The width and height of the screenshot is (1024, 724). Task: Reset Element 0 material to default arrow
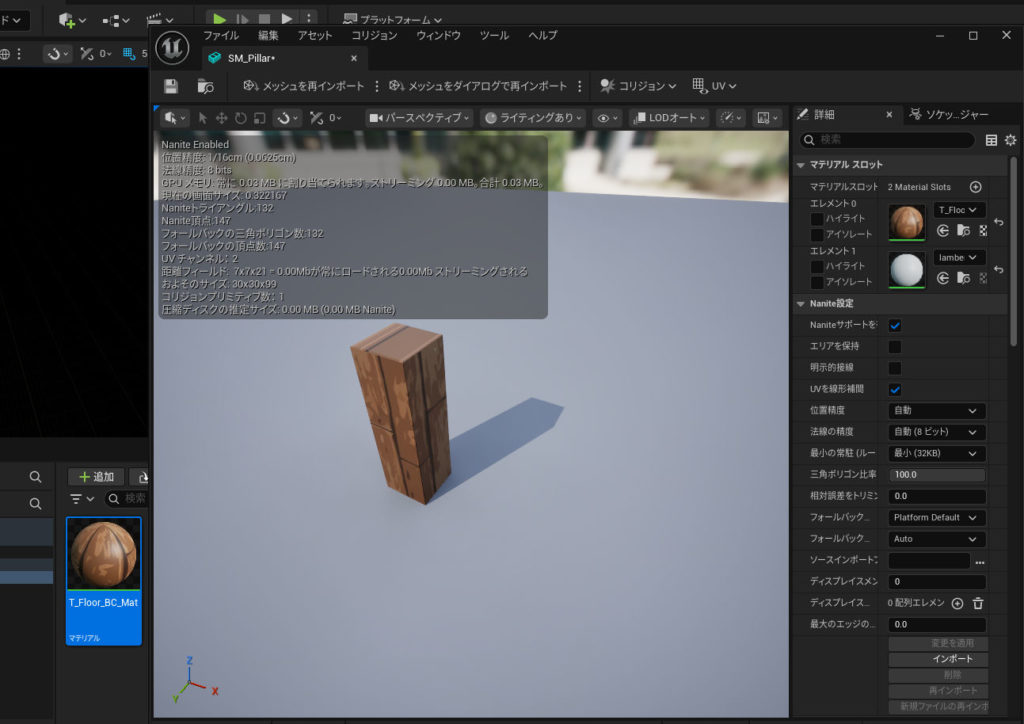(998, 222)
